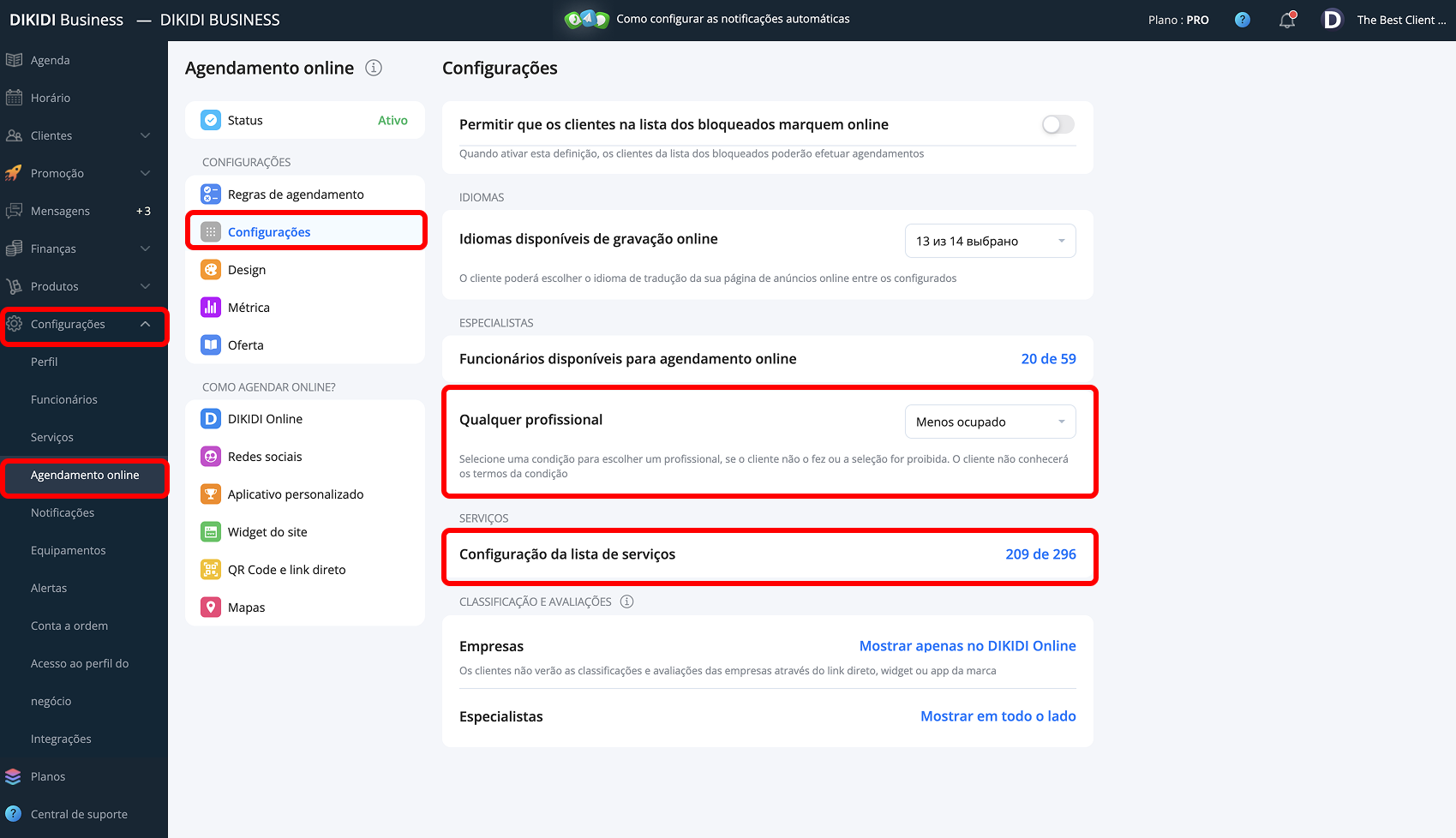The image size is (1456, 838).
Task: Click the notification bell icon
Action: click(x=1286, y=20)
